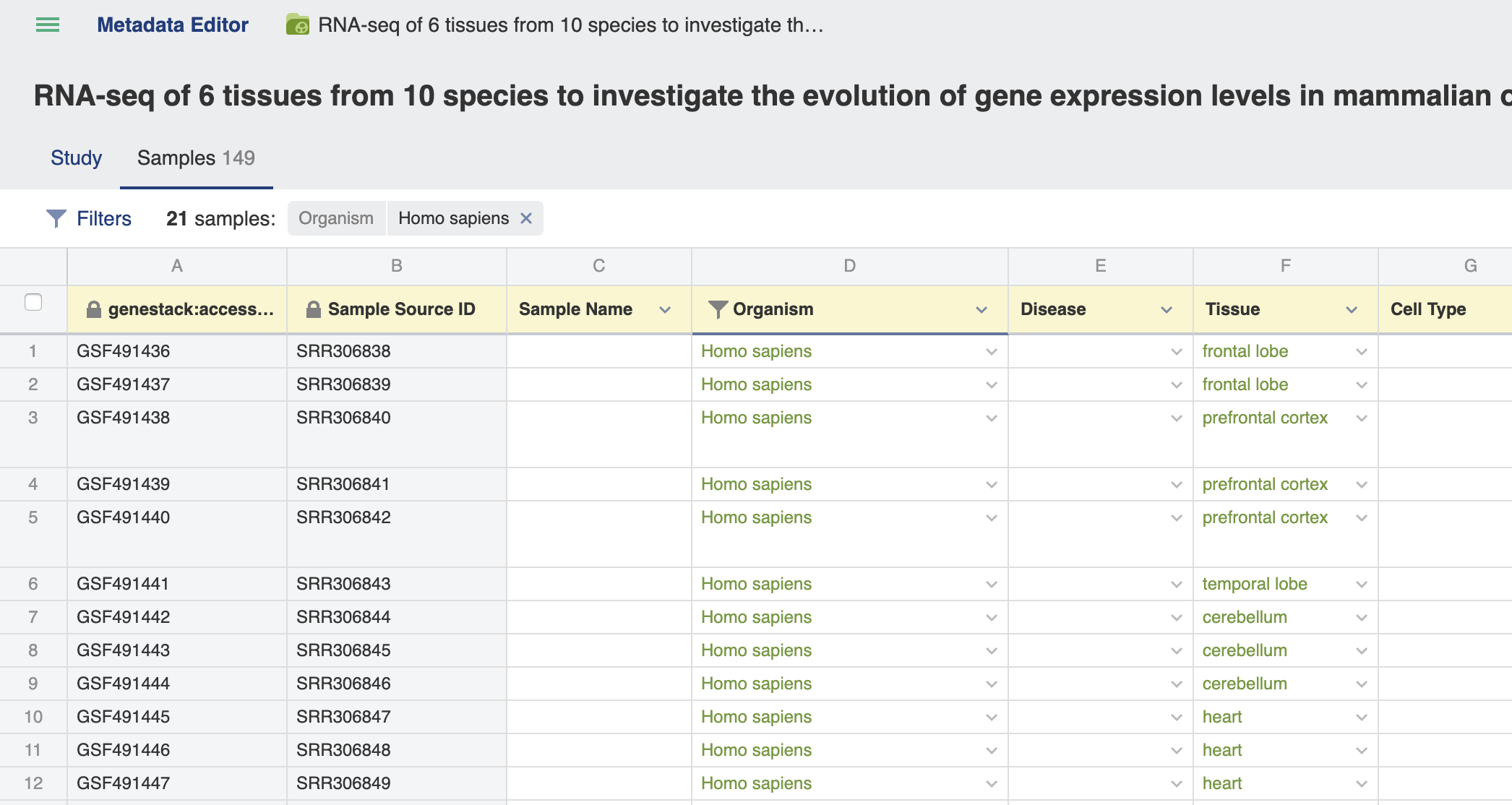This screenshot has height=805, width=1512.
Task: Expand Tissue dropdown for row 1 frontal lobe
Action: click(1362, 352)
